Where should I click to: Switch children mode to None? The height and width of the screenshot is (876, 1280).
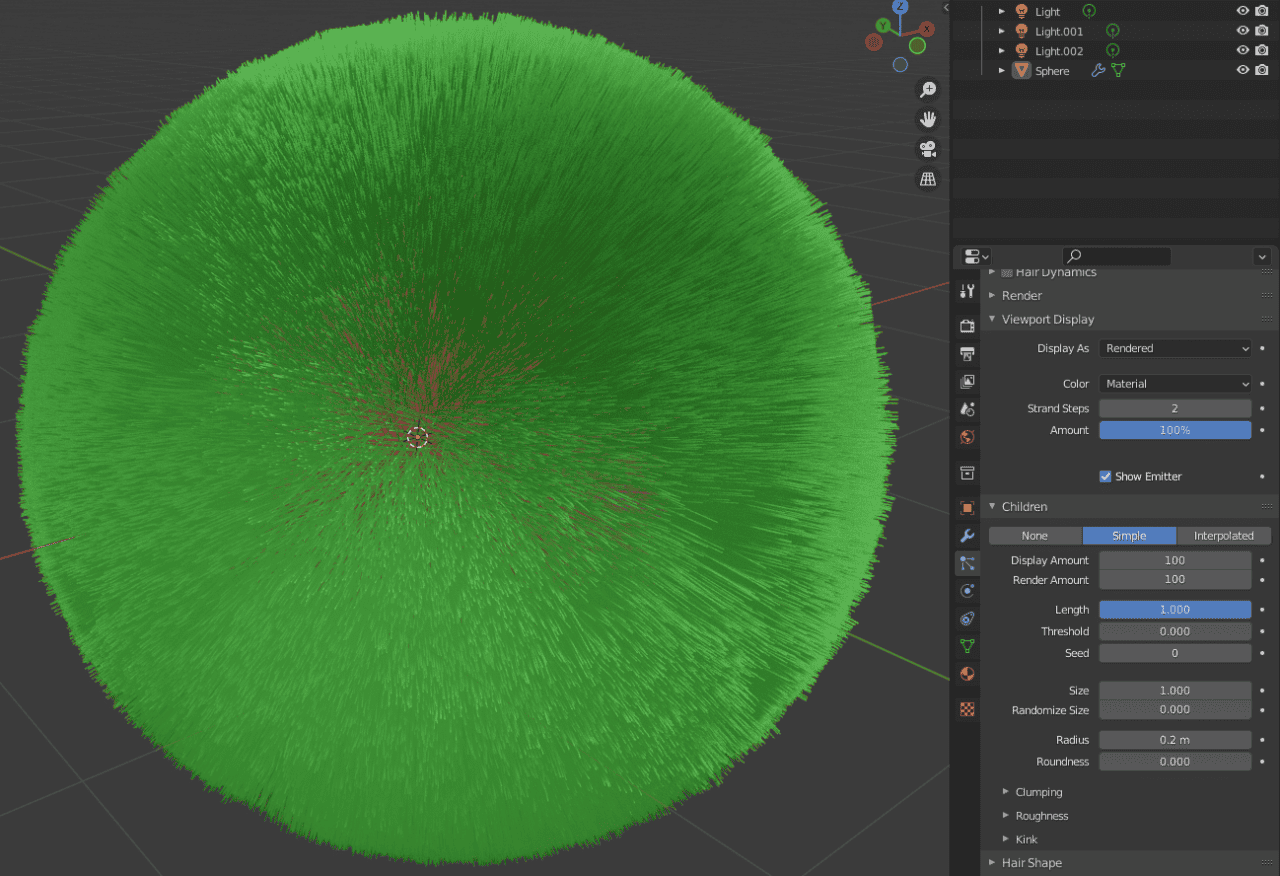coord(1035,535)
